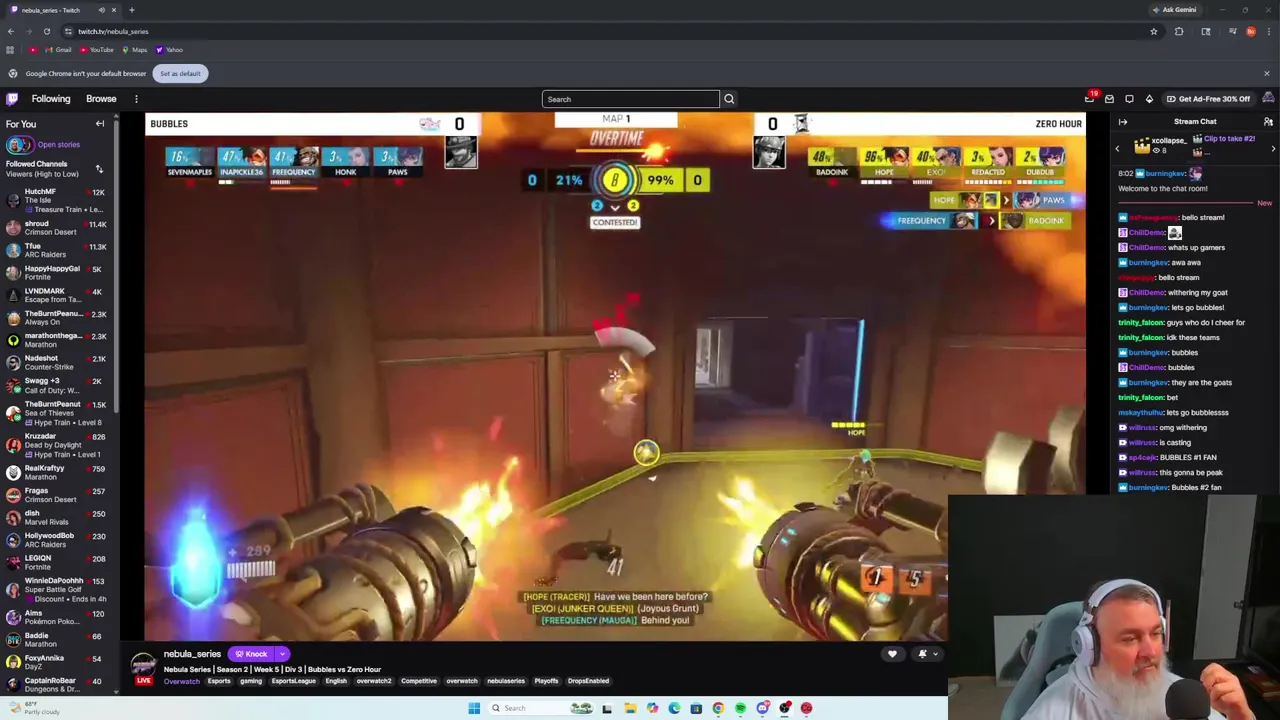The image size is (1280, 720).
Task: Open the chat bubble notifications icon
Action: (1129, 99)
